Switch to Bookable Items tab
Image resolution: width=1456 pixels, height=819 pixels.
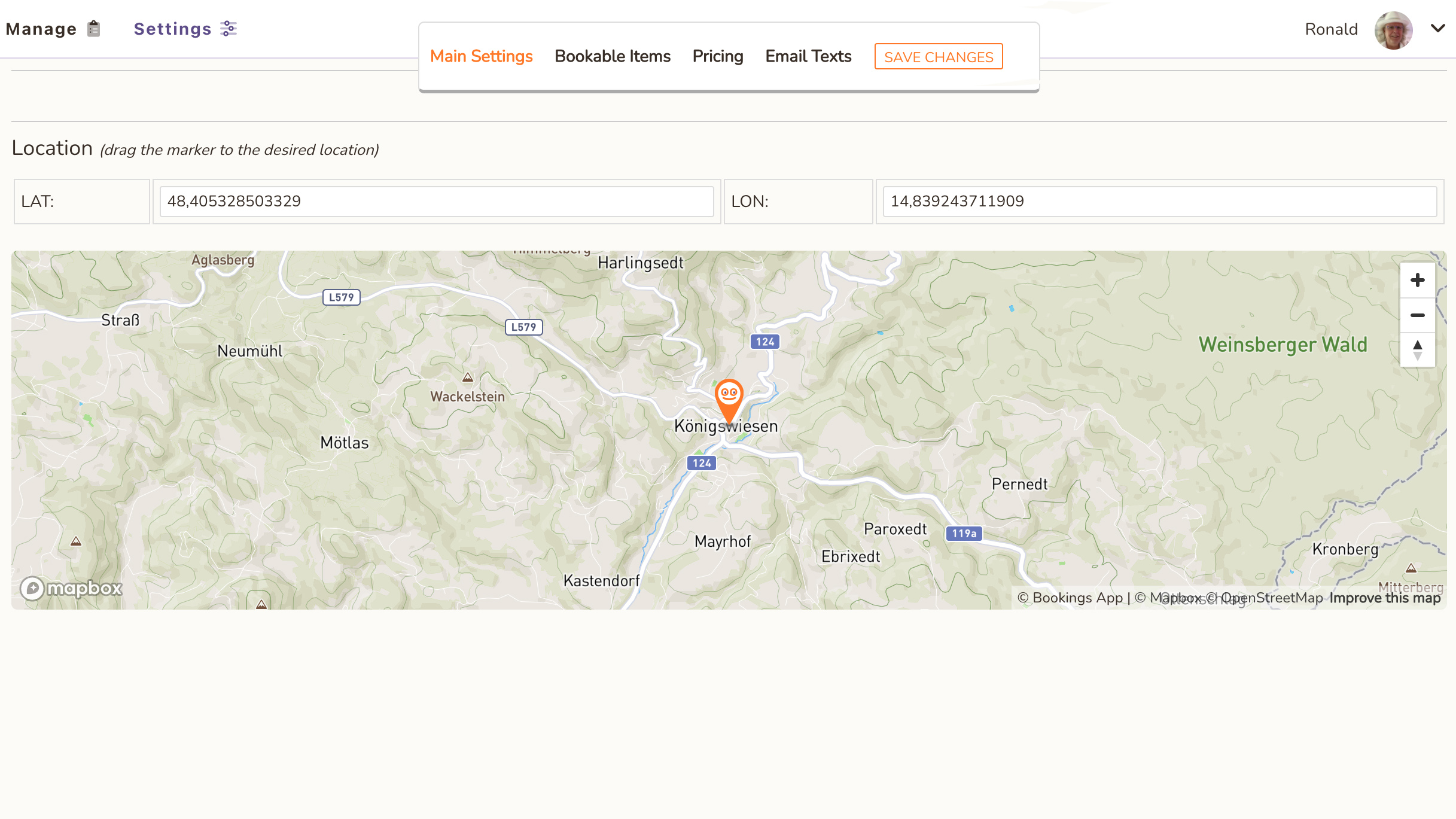click(613, 56)
